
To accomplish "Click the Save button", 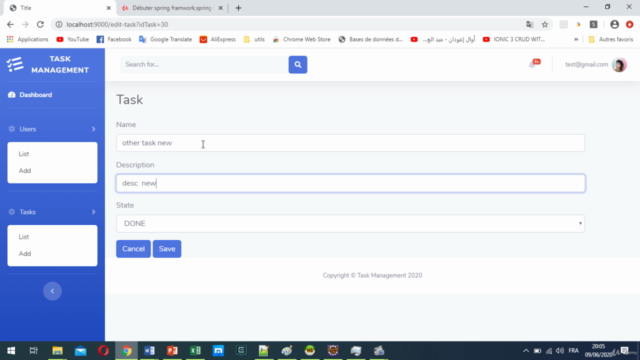I will (167, 249).
